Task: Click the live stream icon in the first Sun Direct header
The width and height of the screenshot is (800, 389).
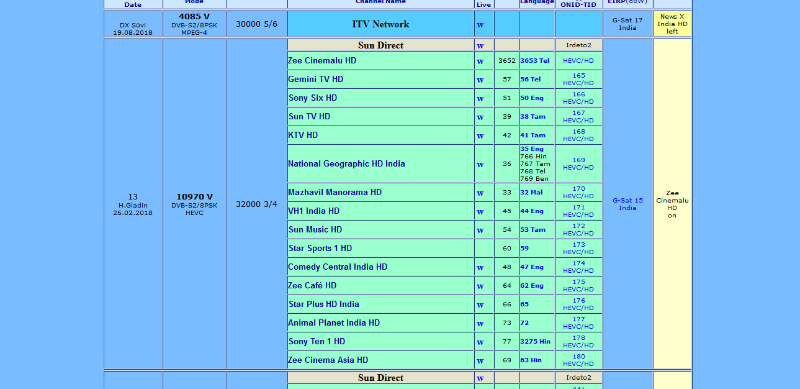Action: click(480, 46)
